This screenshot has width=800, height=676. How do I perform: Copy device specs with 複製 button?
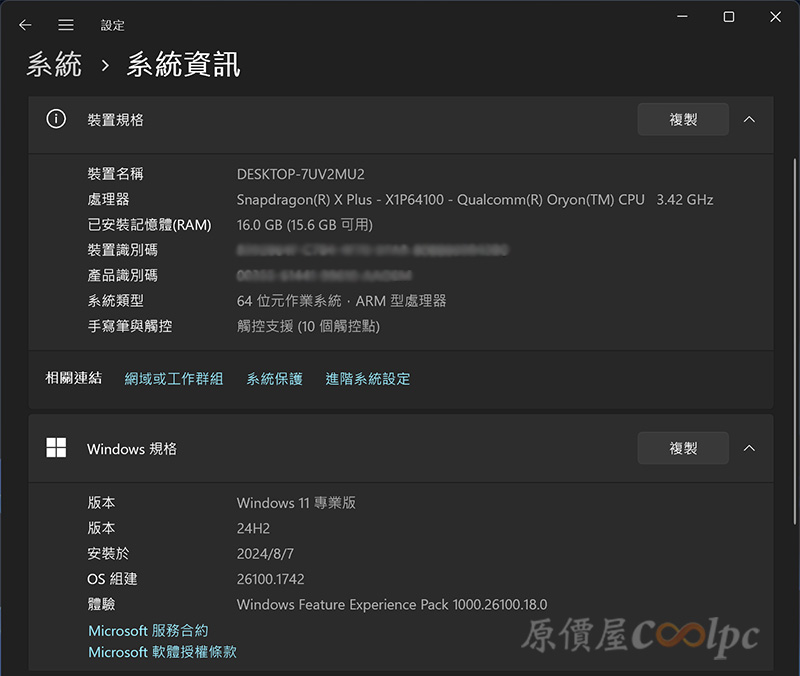683,119
